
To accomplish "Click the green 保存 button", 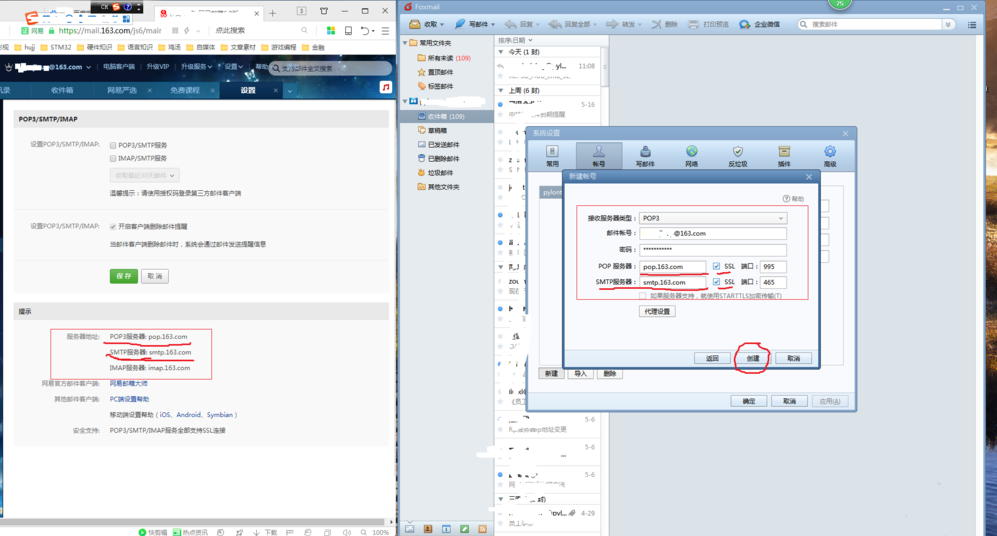I will point(123,276).
